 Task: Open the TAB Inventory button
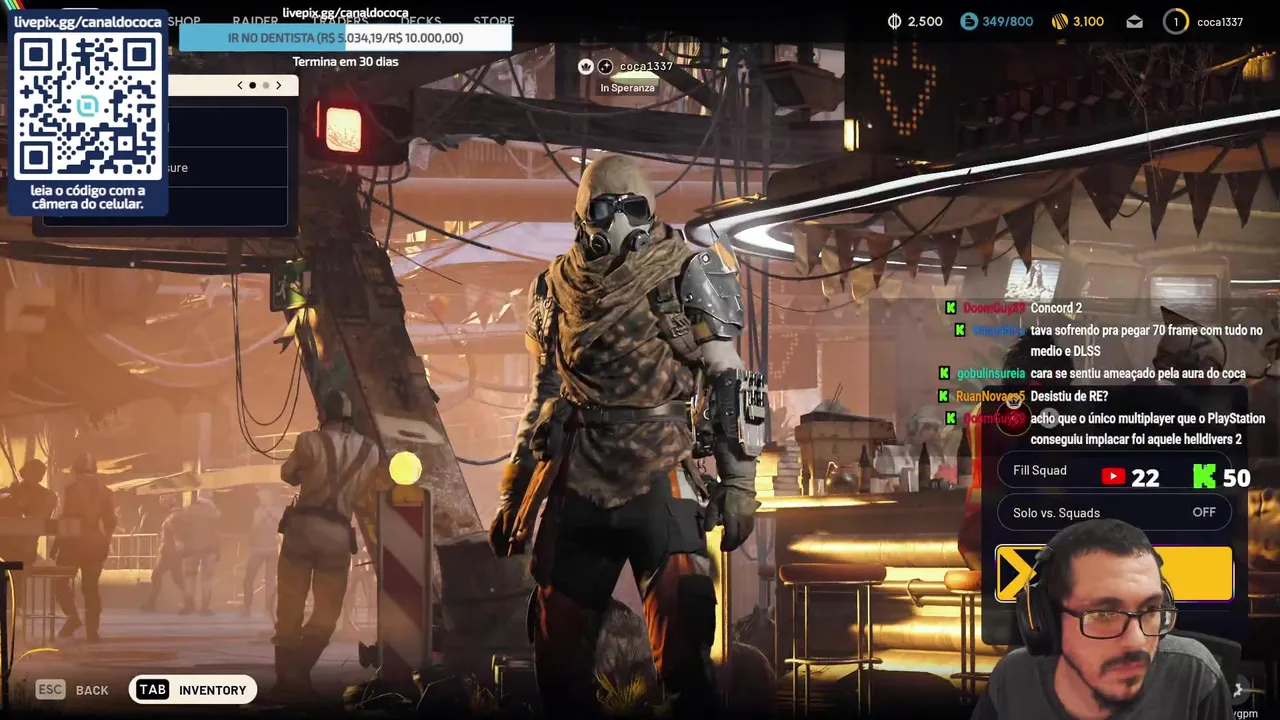pyautogui.click(x=193, y=690)
